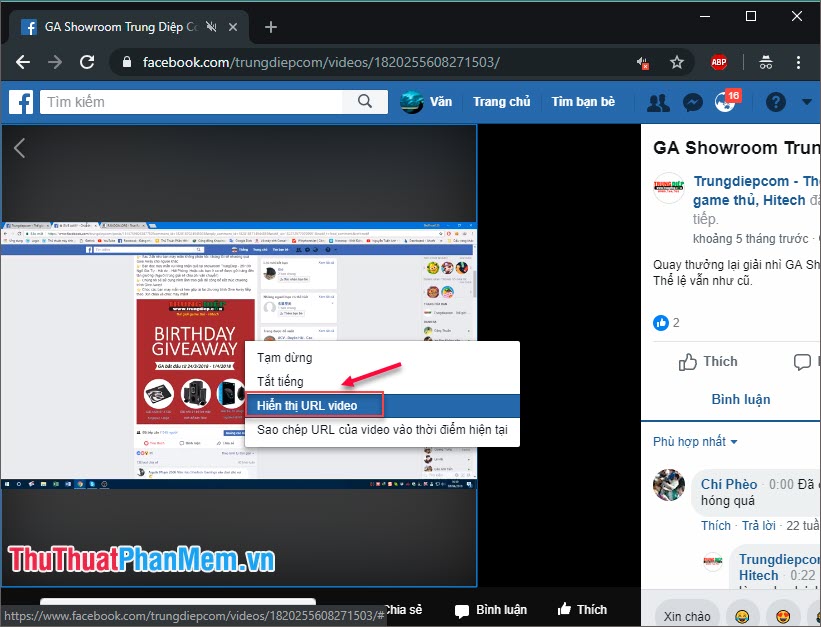Open the friend requests icon
821x627 pixels.
click(659, 102)
